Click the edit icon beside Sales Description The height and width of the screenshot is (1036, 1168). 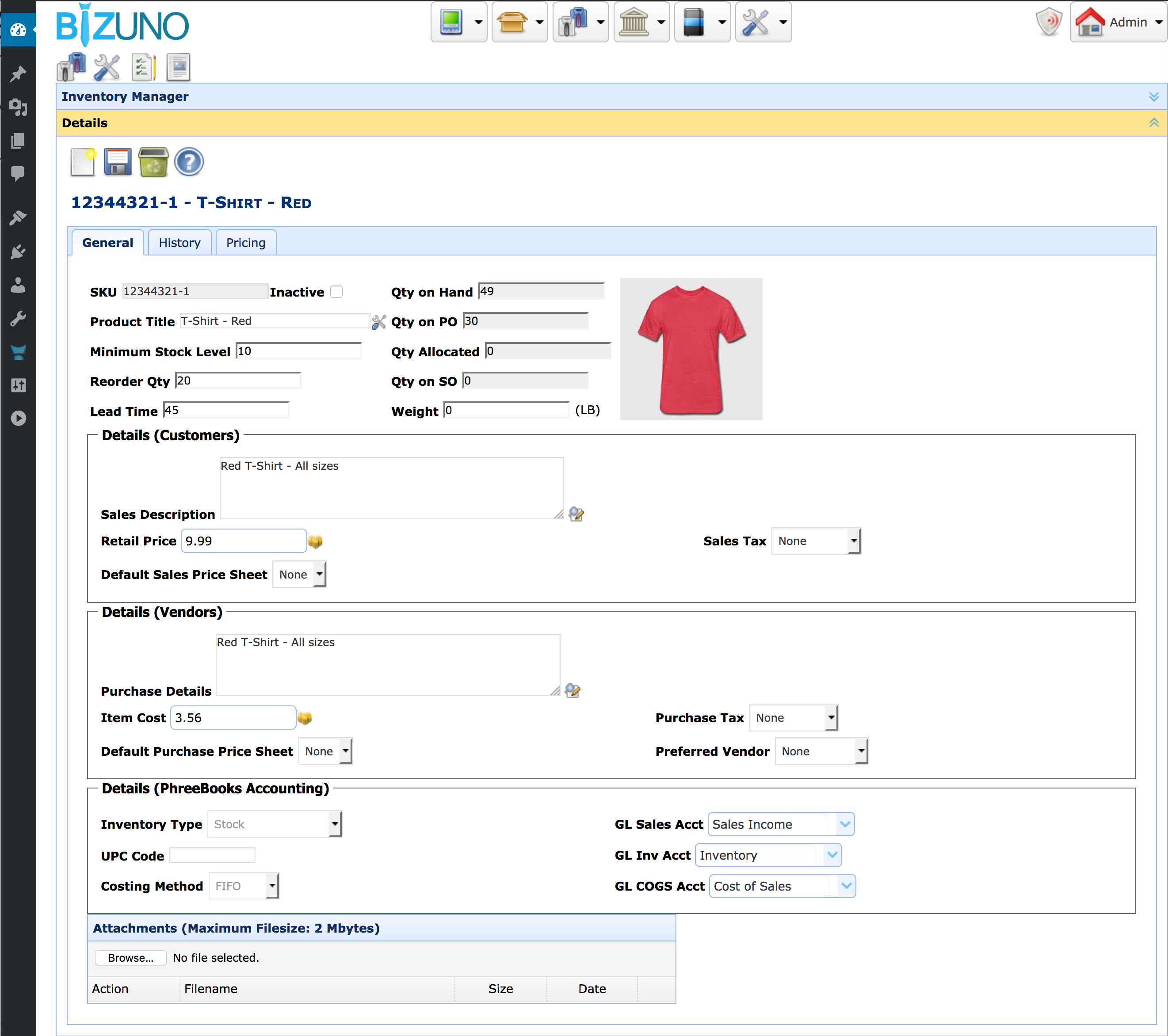pyautogui.click(x=576, y=514)
